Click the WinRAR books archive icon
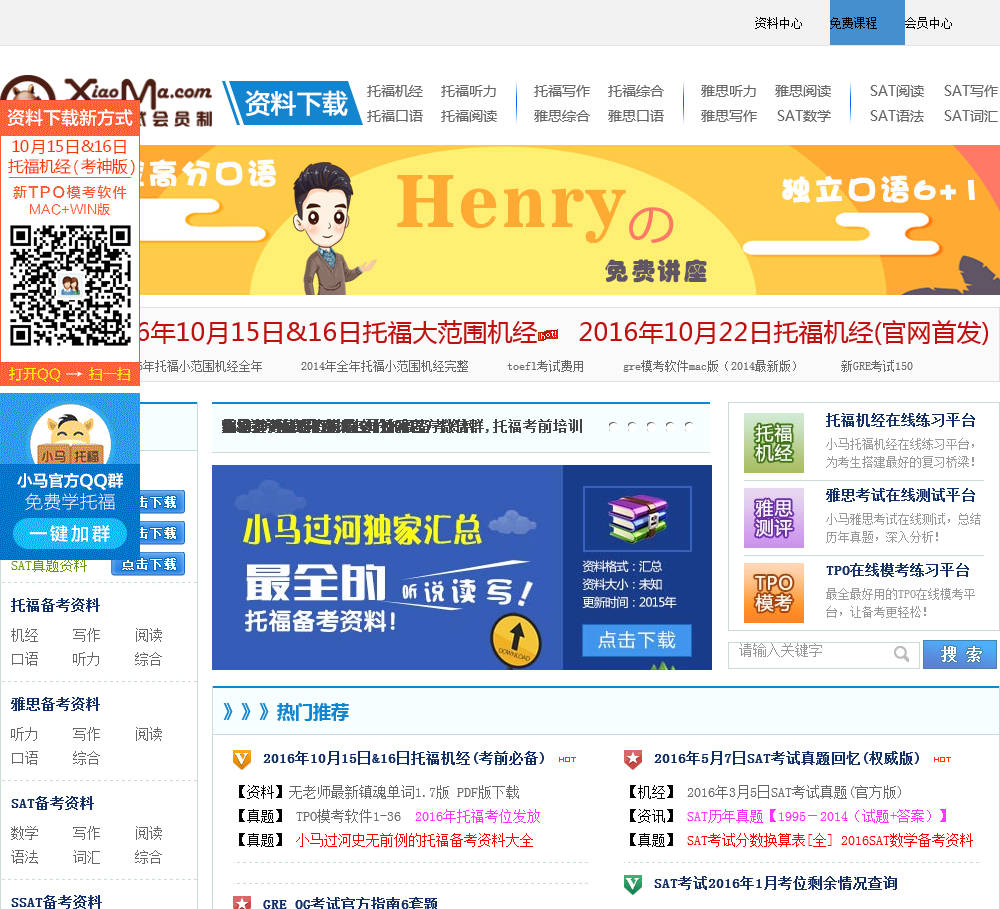1000x909 pixels. click(x=637, y=519)
